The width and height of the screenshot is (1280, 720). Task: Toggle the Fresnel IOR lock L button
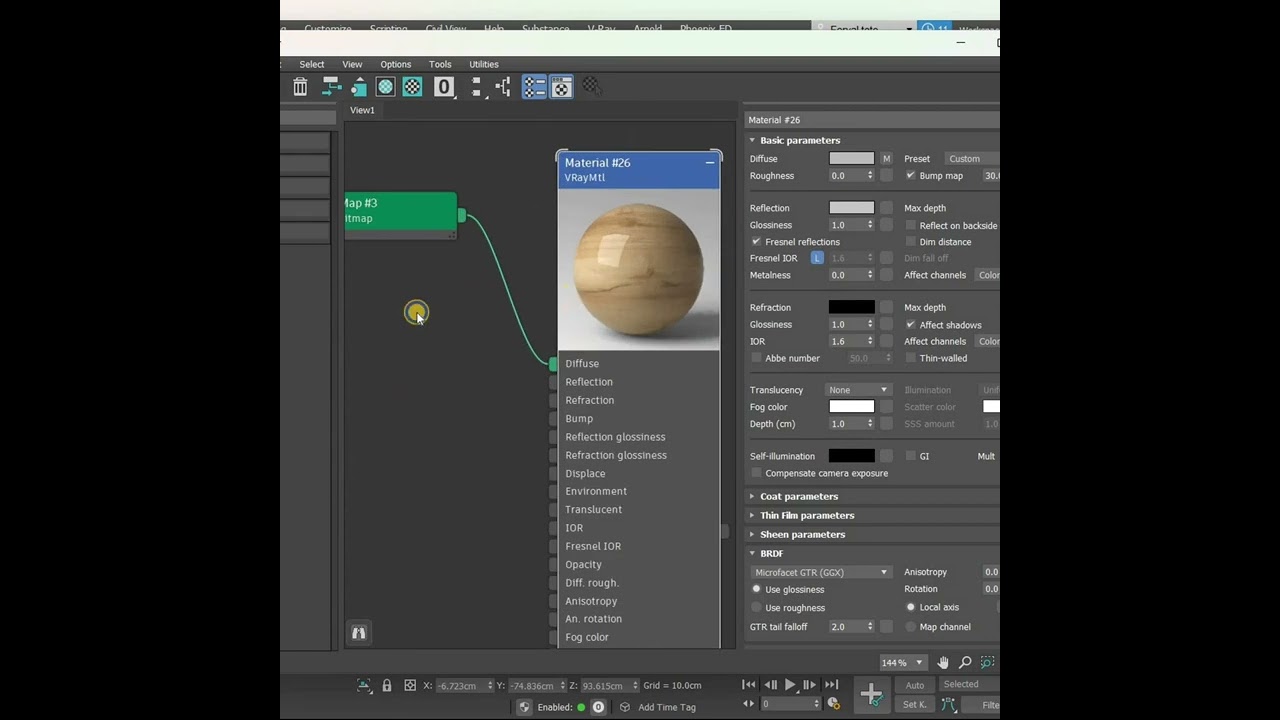pyautogui.click(x=817, y=258)
